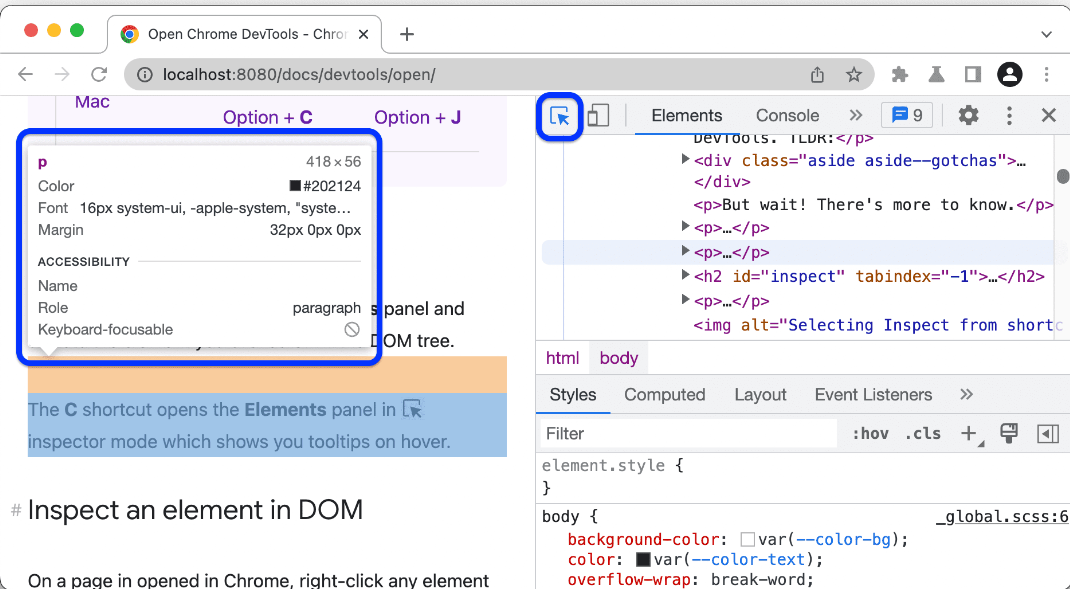Open the 9 issues counter
The width and height of the screenshot is (1070, 589).
pyautogui.click(x=907, y=115)
